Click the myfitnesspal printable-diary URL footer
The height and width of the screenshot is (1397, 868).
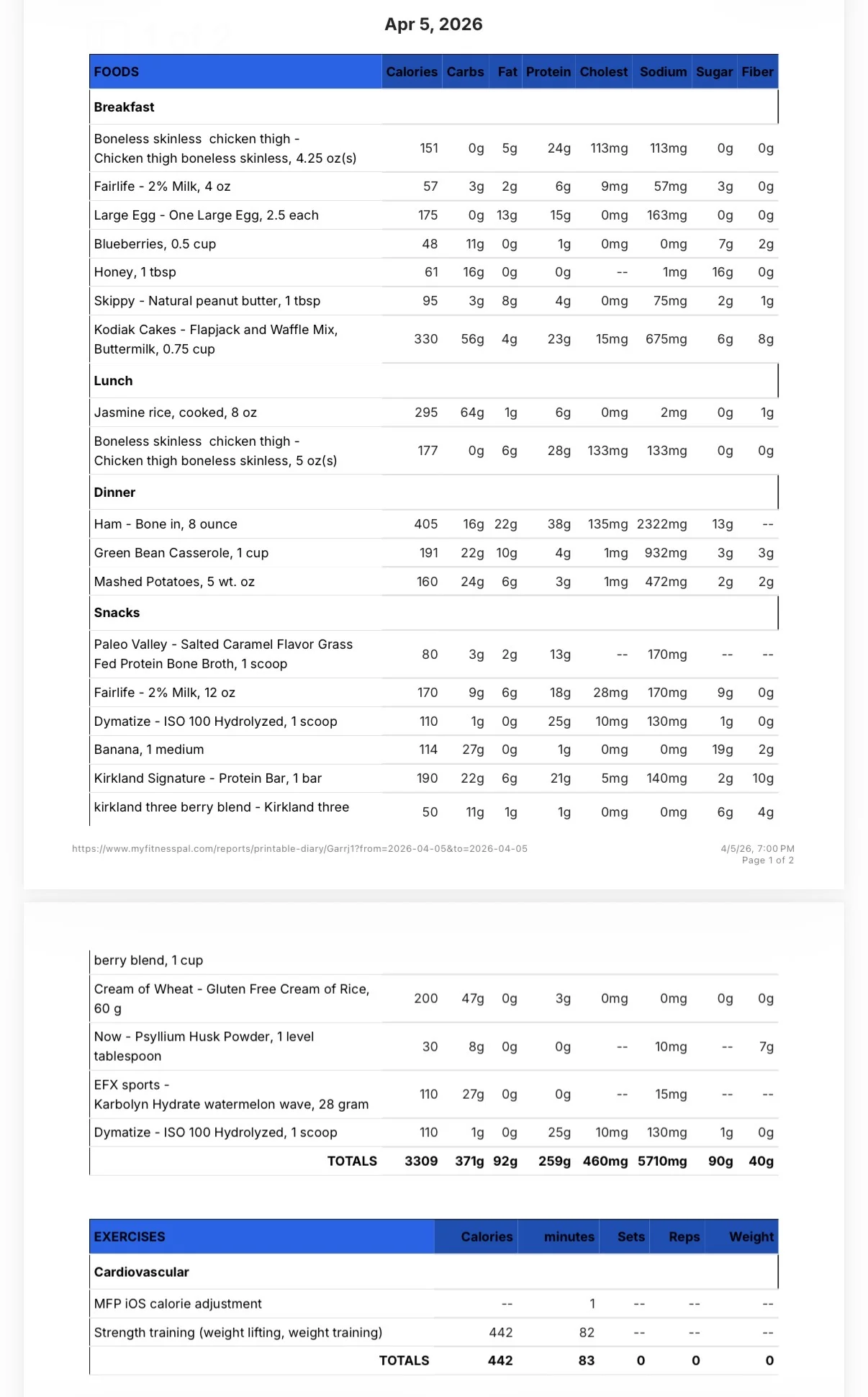pos(299,849)
